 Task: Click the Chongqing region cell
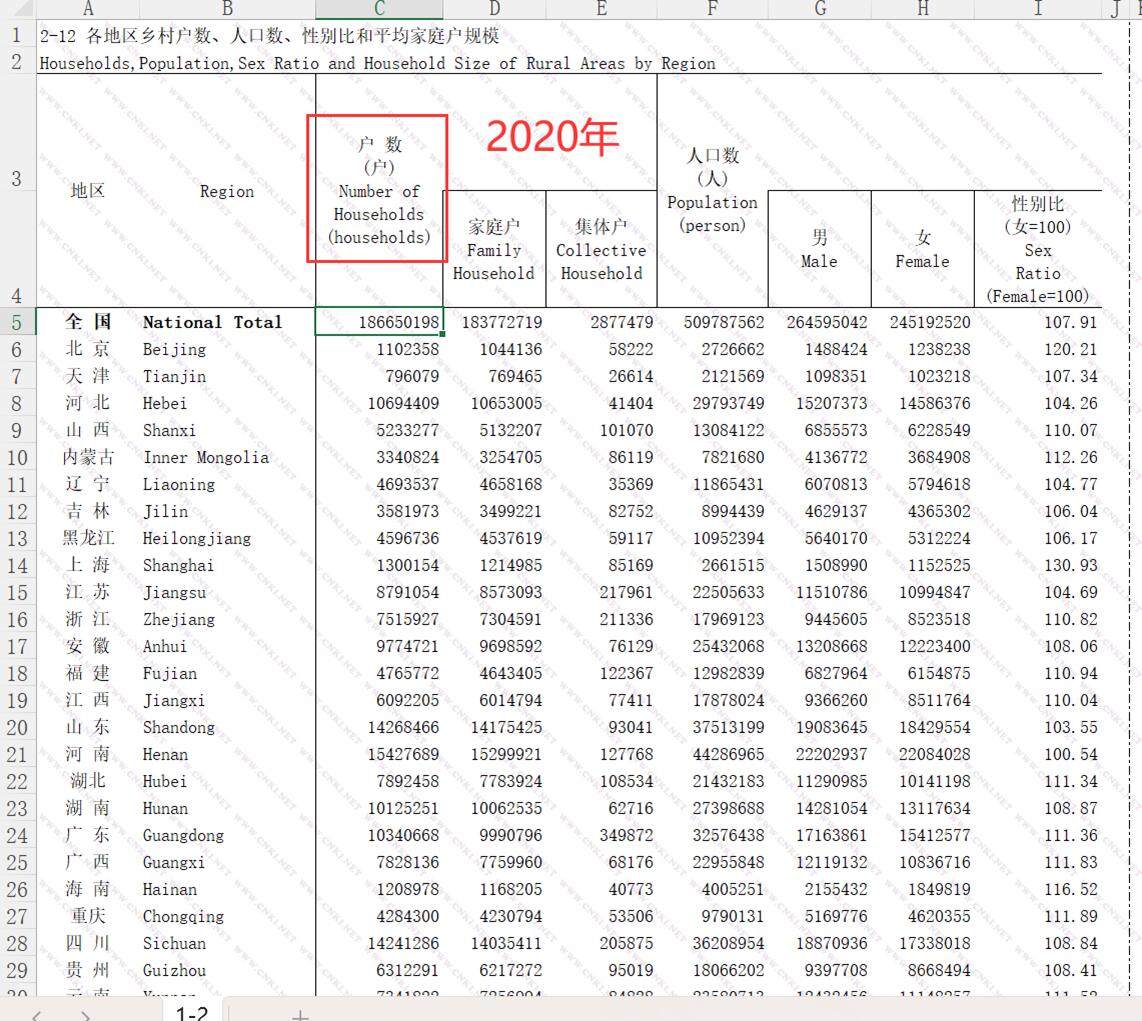[x=183, y=916]
